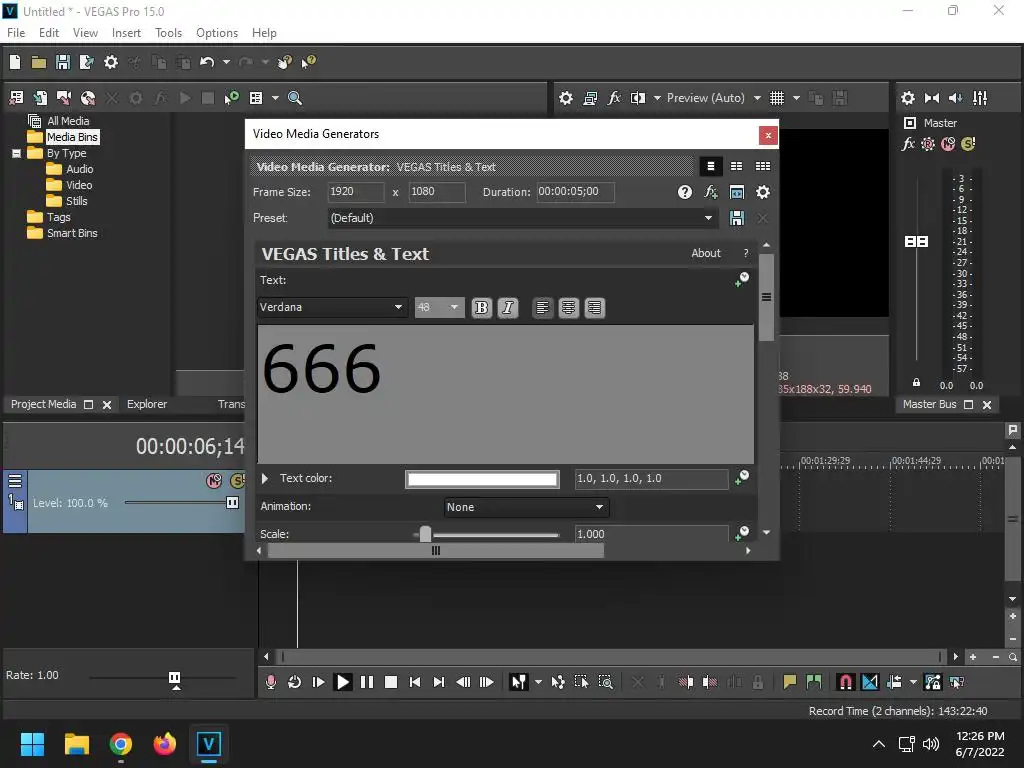Image resolution: width=1024 pixels, height=768 pixels.
Task: Open the Verdana font dropdown
Action: (398, 307)
